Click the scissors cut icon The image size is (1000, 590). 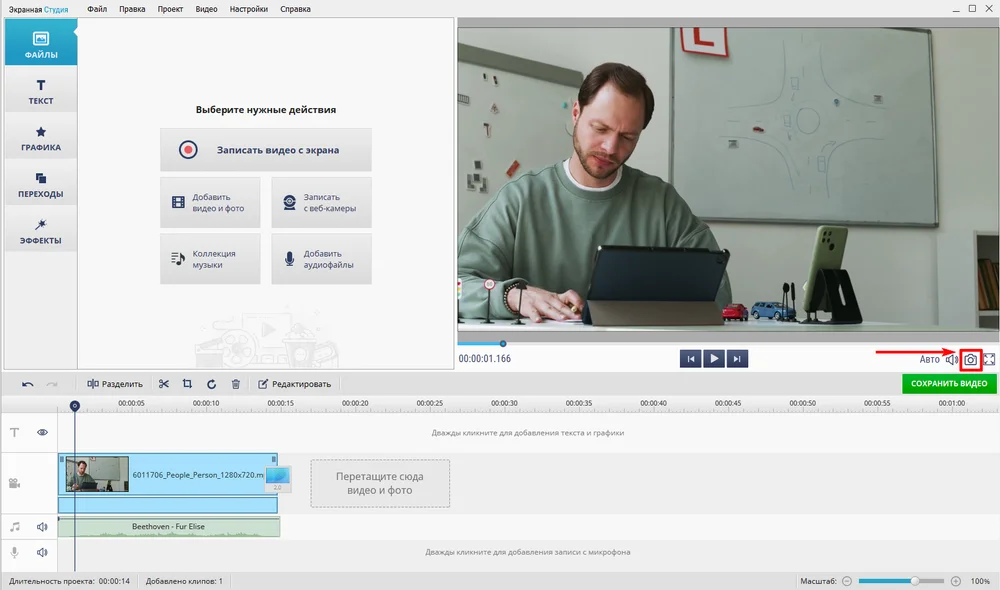(x=164, y=383)
